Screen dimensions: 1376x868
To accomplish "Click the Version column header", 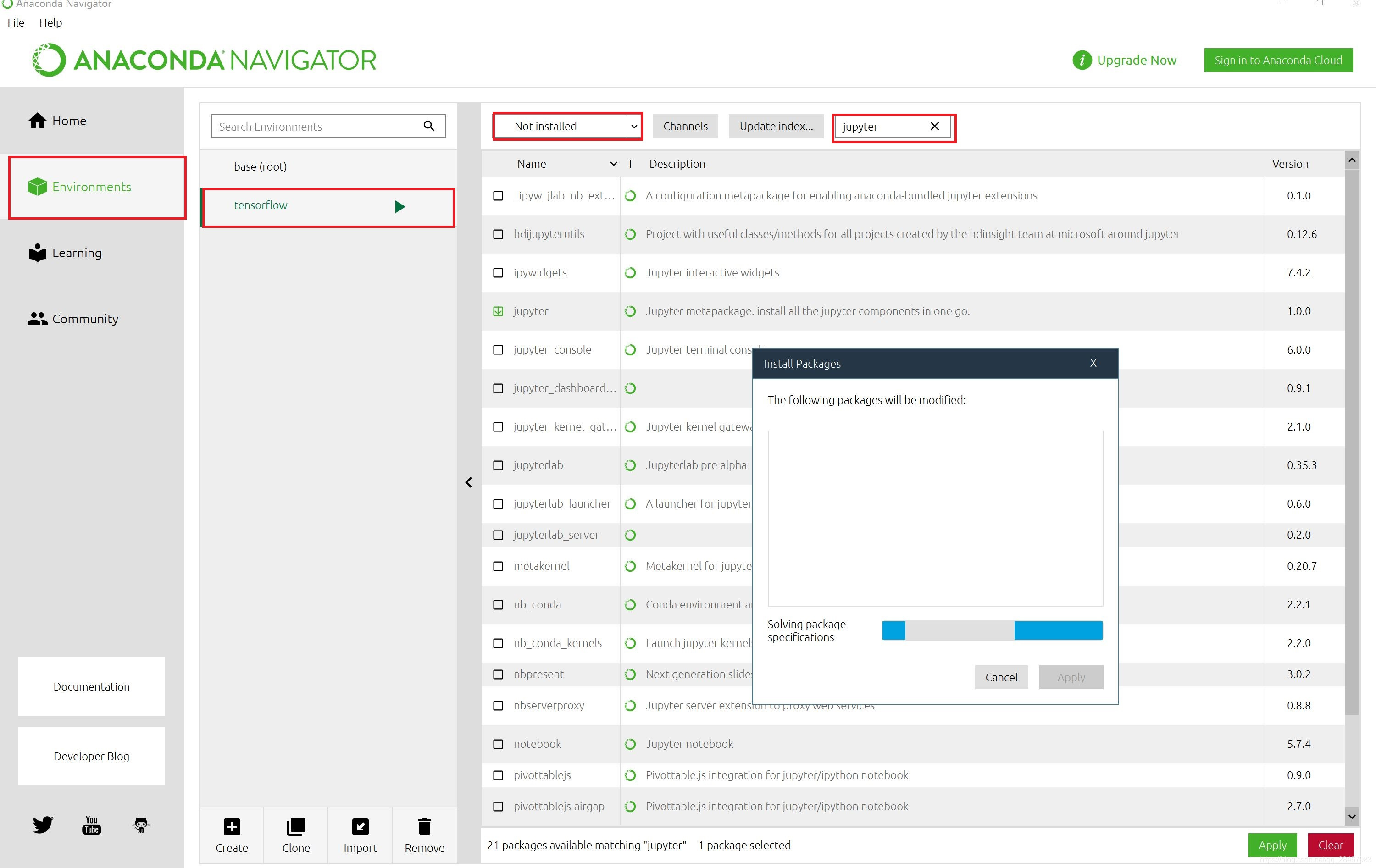I will [1290, 164].
